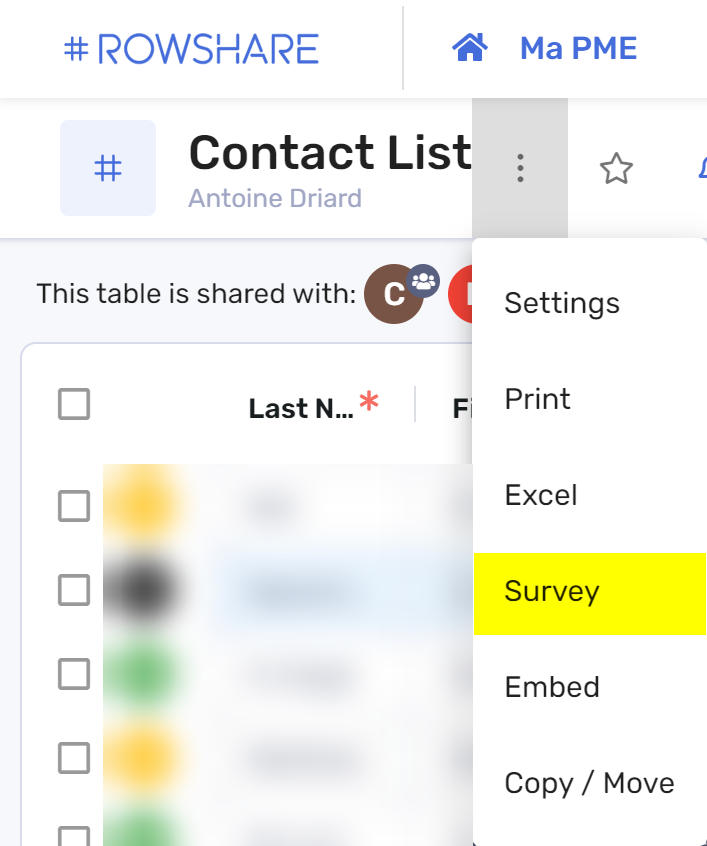Check the third row checkbox
707x846 pixels.
click(74, 674)
